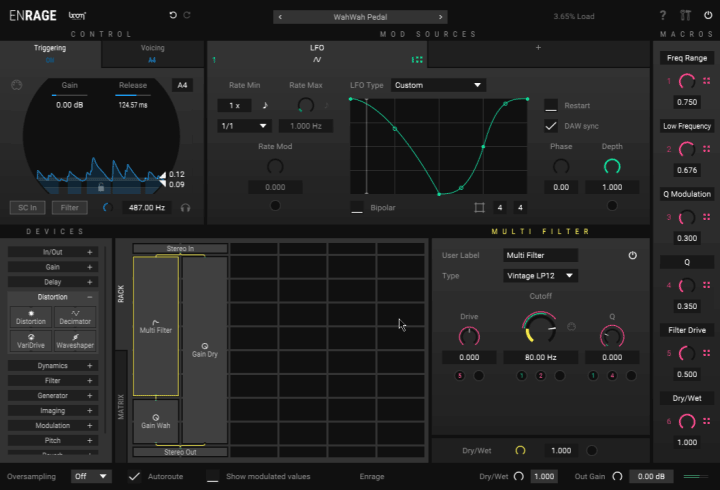Image resolution: width=720 pixels, height=490 pixels.
Task: Open the filter Type Vintage LP12 dropdown
Action: coord(541,275)
